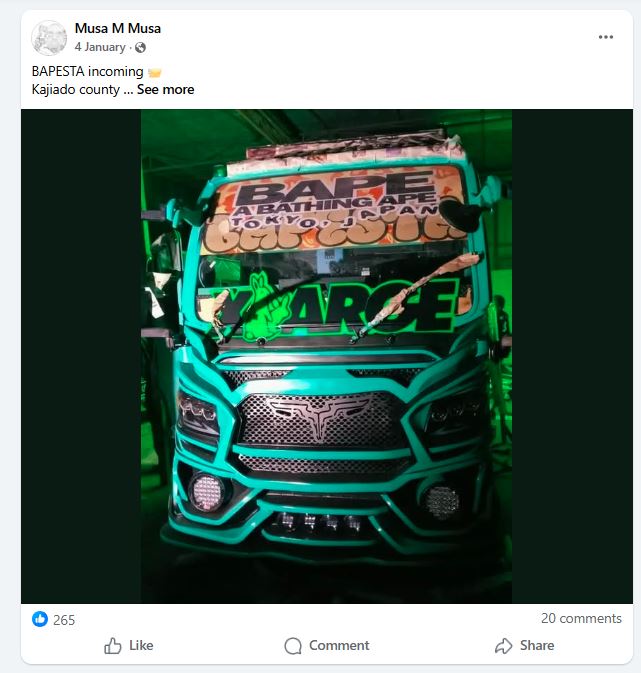The image size is (641, 673).
Task: Toggle Like via the "Like" label
Action: tap(141, 646)
